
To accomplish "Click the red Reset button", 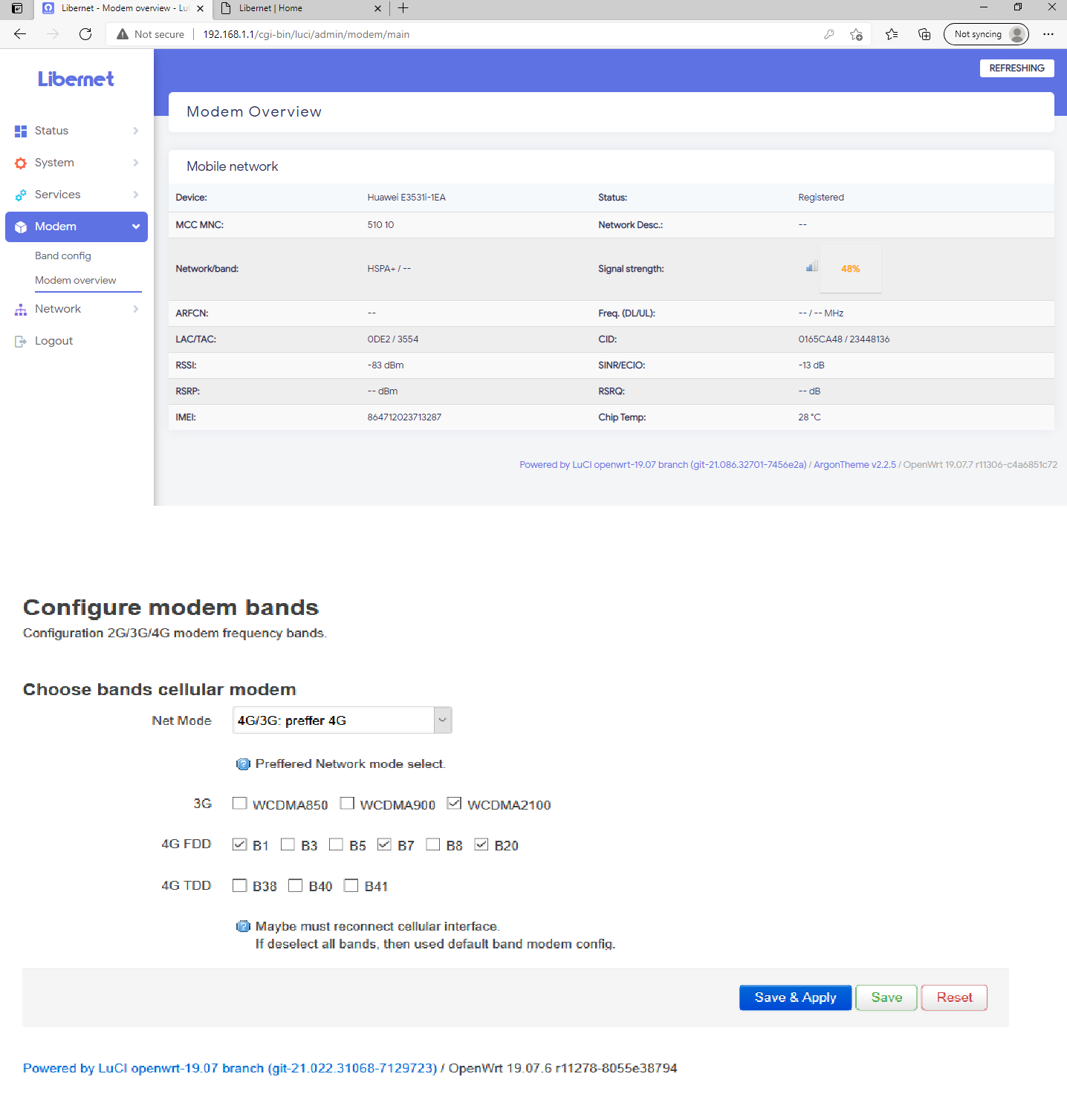I will (954, 997).
